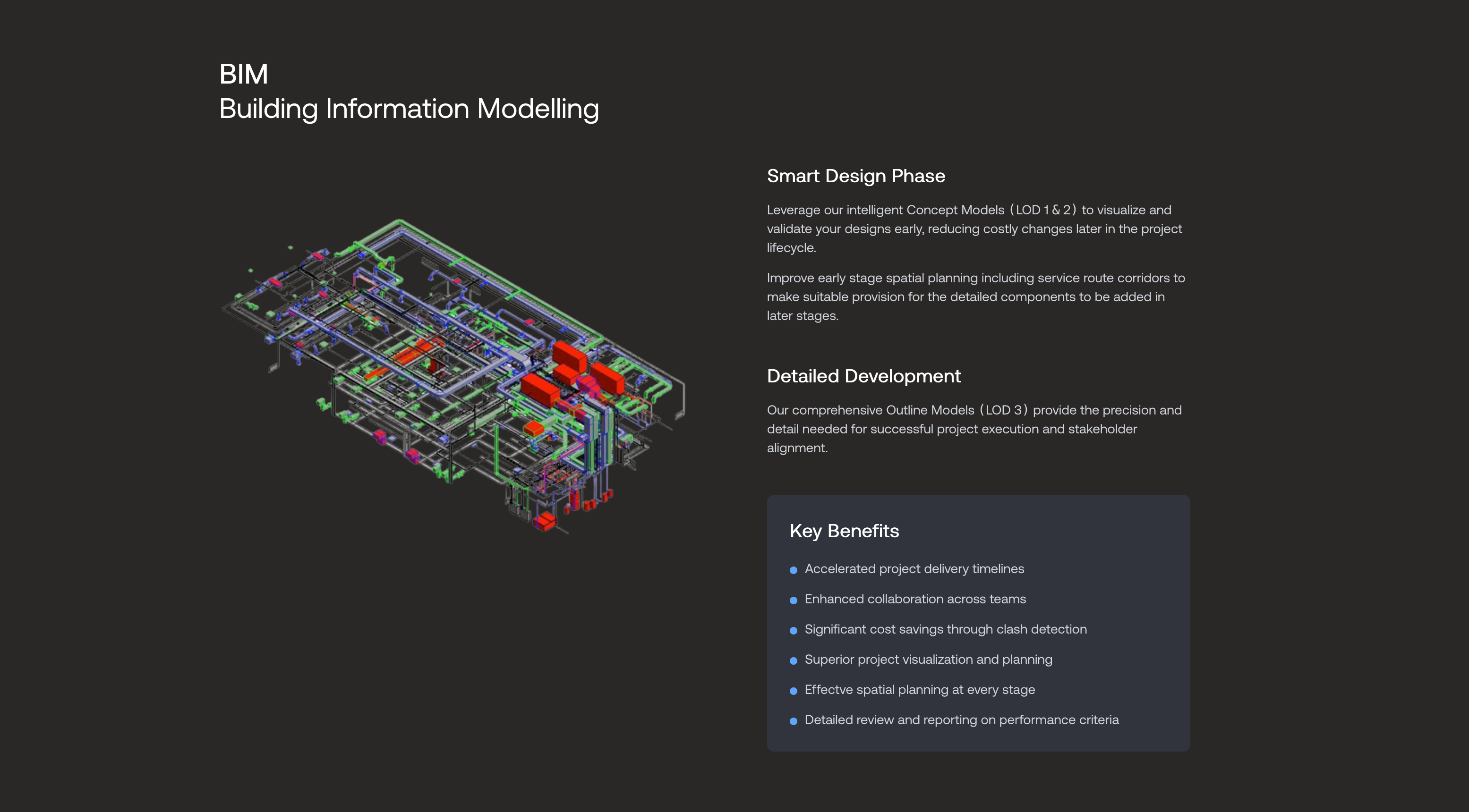This screenshot has height=812, width=1469.
Task: Click the Building Information Modelling subtitle
Action: point(410,108)
